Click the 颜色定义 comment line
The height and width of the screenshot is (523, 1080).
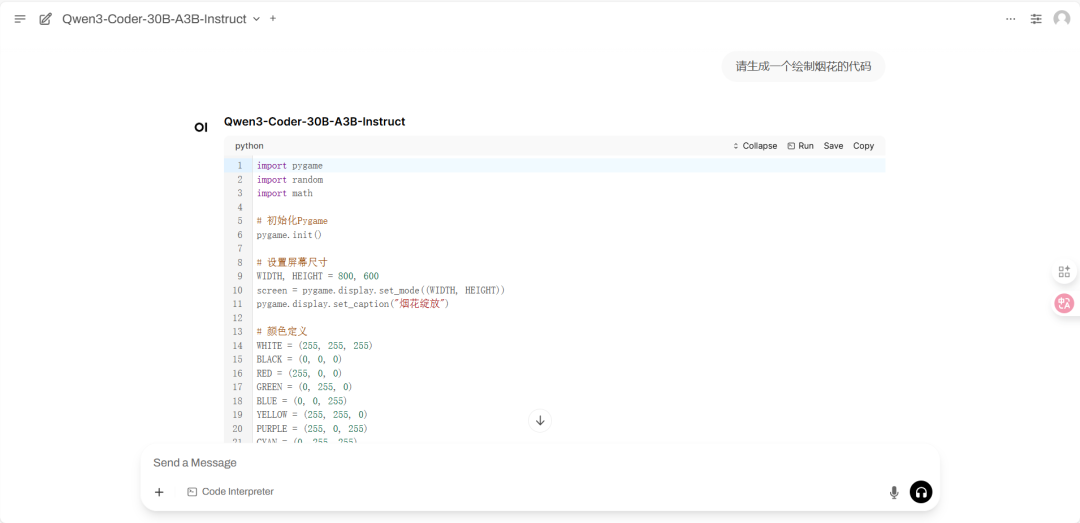pos(282,331)
